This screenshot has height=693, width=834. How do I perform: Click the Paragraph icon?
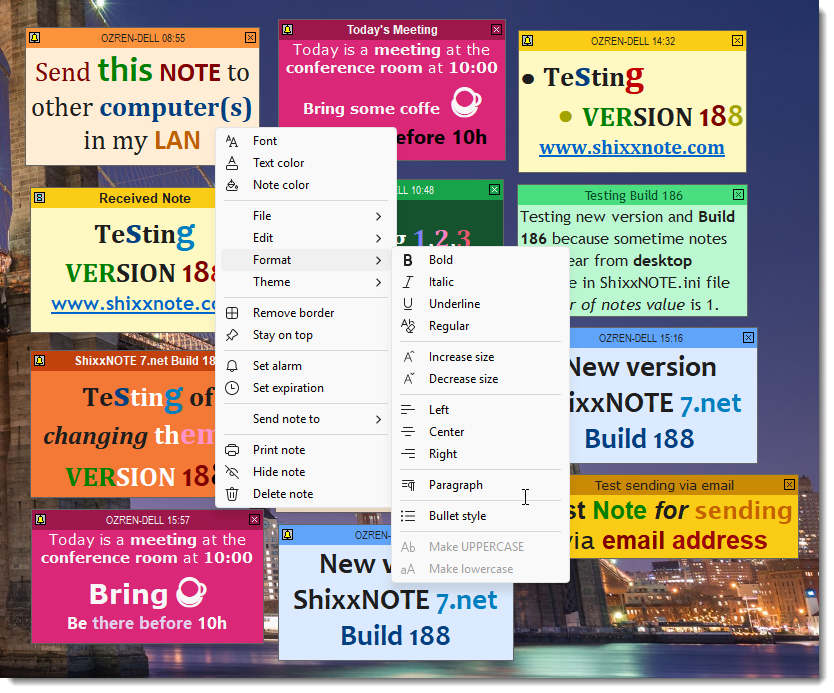pos(408,485)
